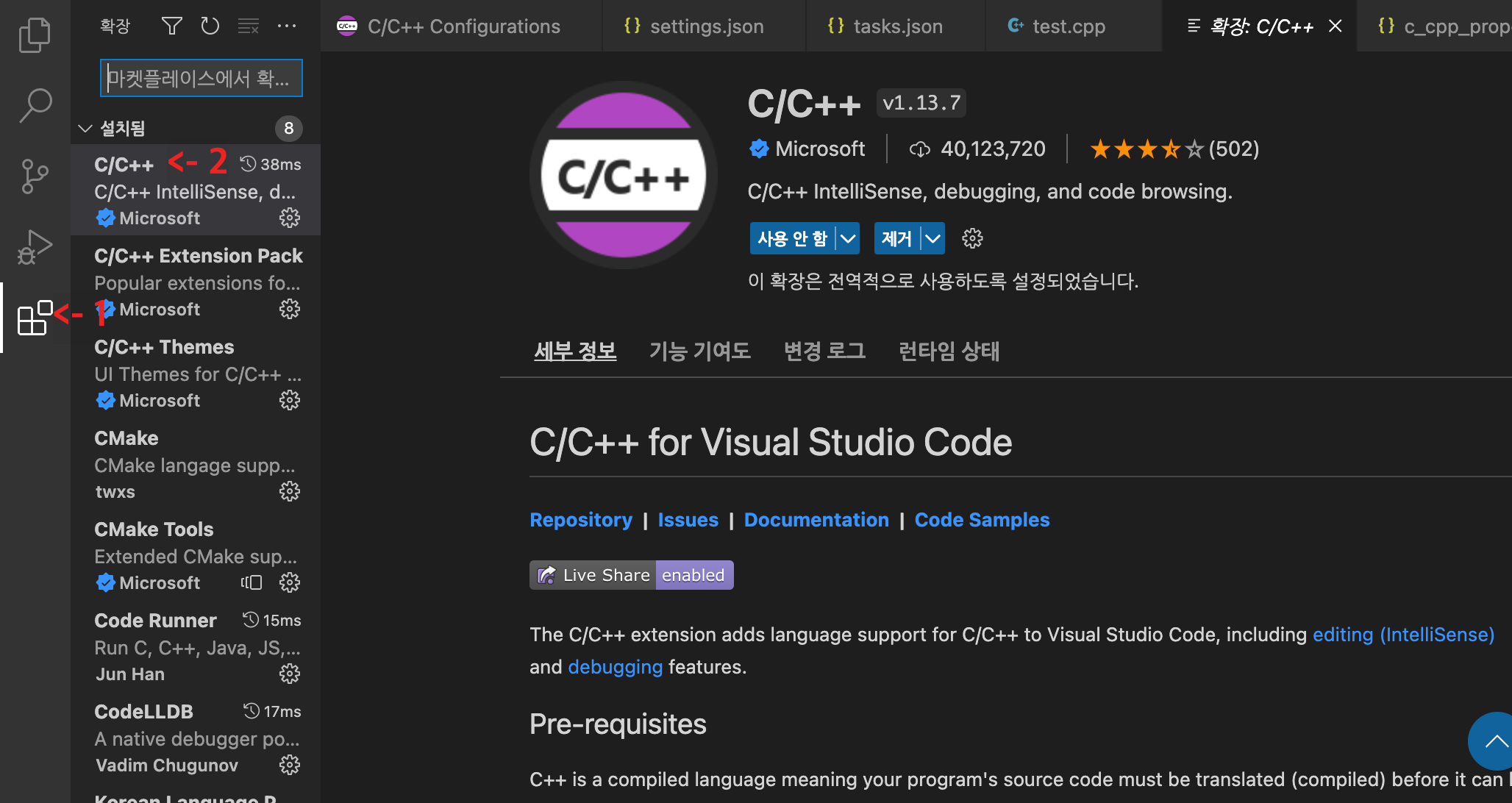Open manage gear for Code Runner

(290, 674)
